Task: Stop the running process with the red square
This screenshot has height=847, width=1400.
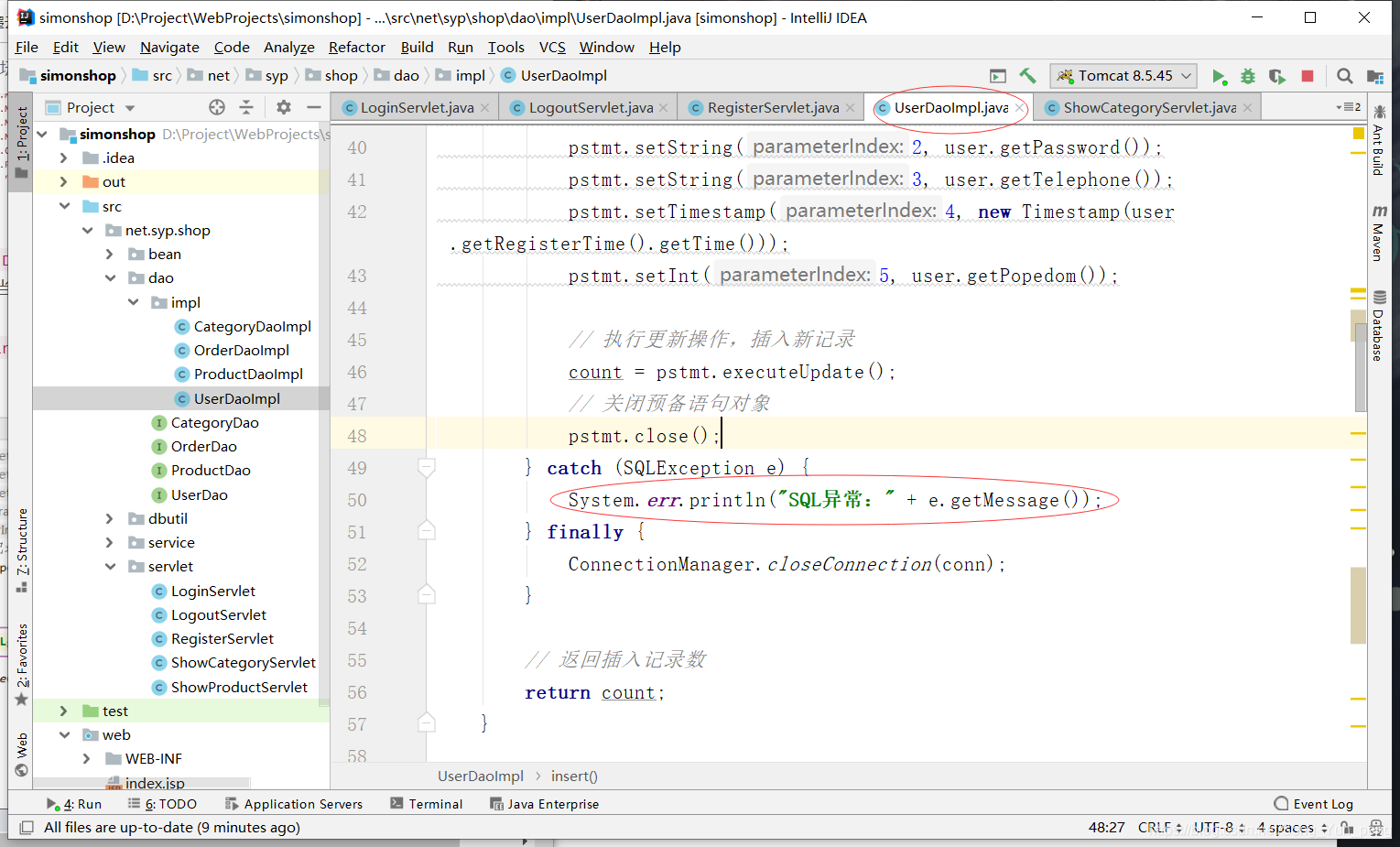Action: [x=1308, y=76]
